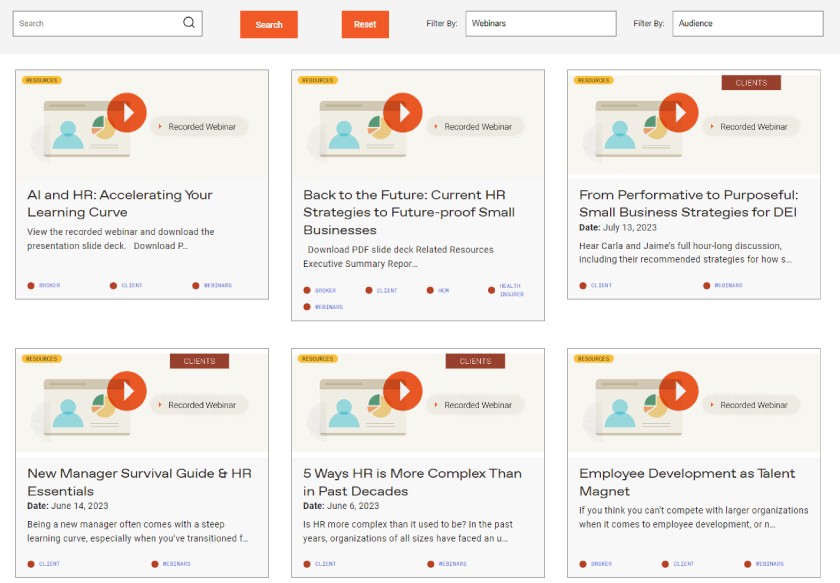Click Recorded Webinar pill on Back to the Future card

click(475, 126)
